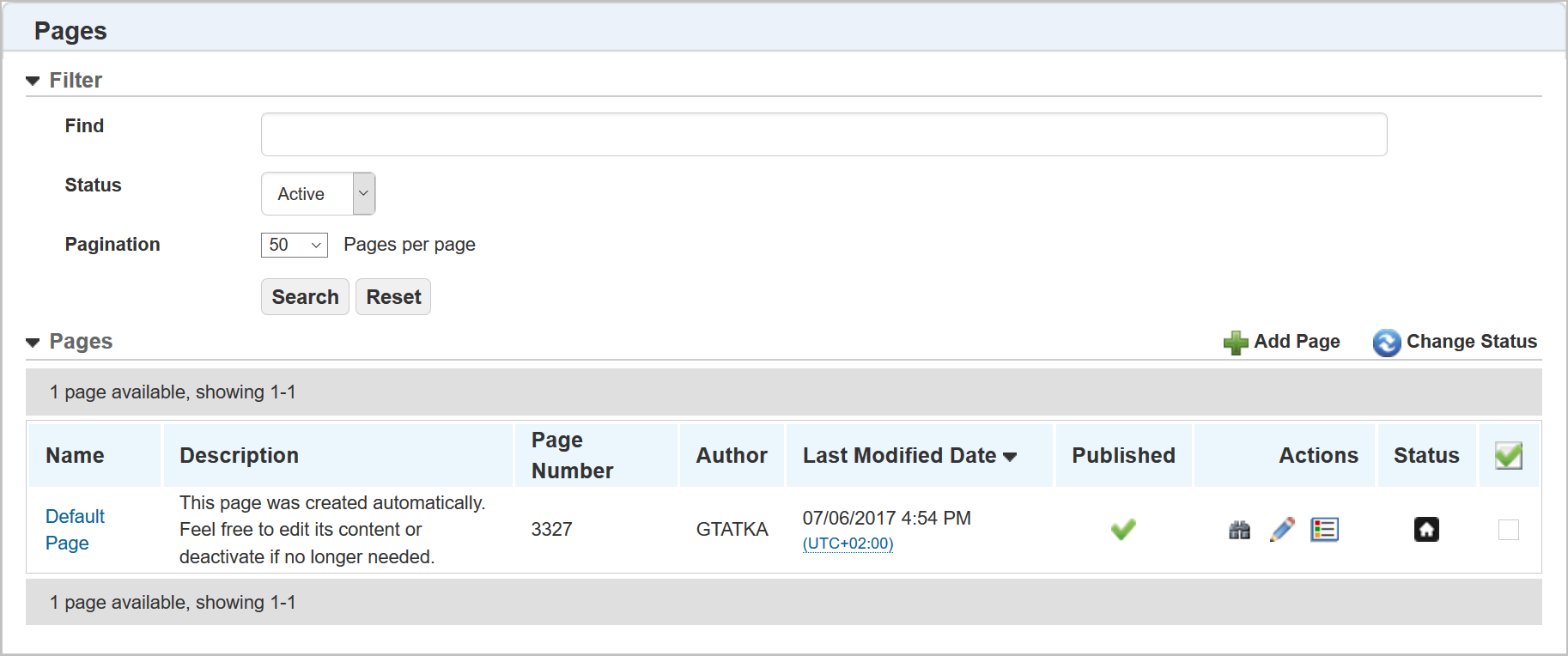Sort by the Name column header
The width and height of the screenshot is (1568, 656).
[x=75, y=456]
